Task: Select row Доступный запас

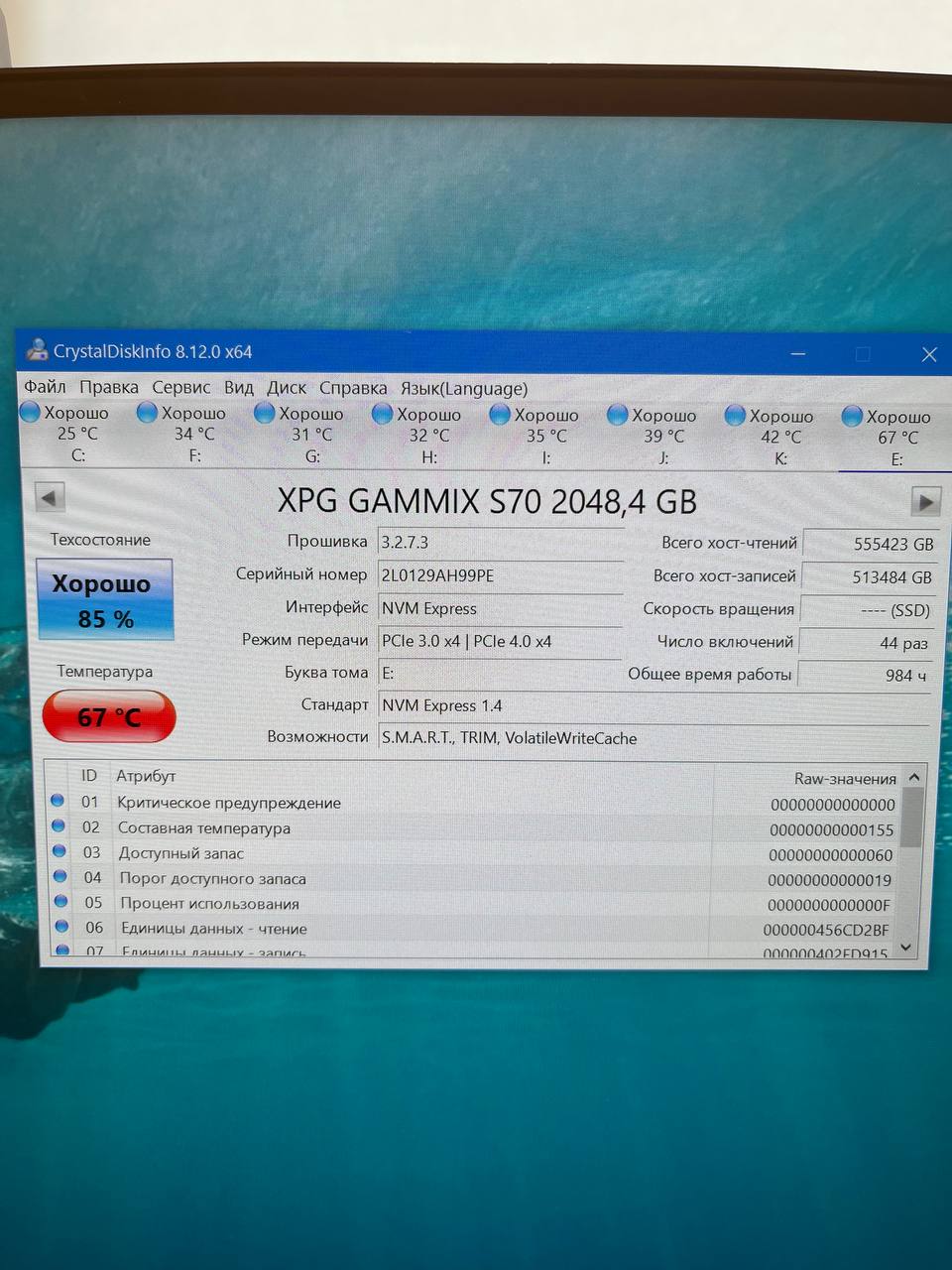Action: [476, 853]
